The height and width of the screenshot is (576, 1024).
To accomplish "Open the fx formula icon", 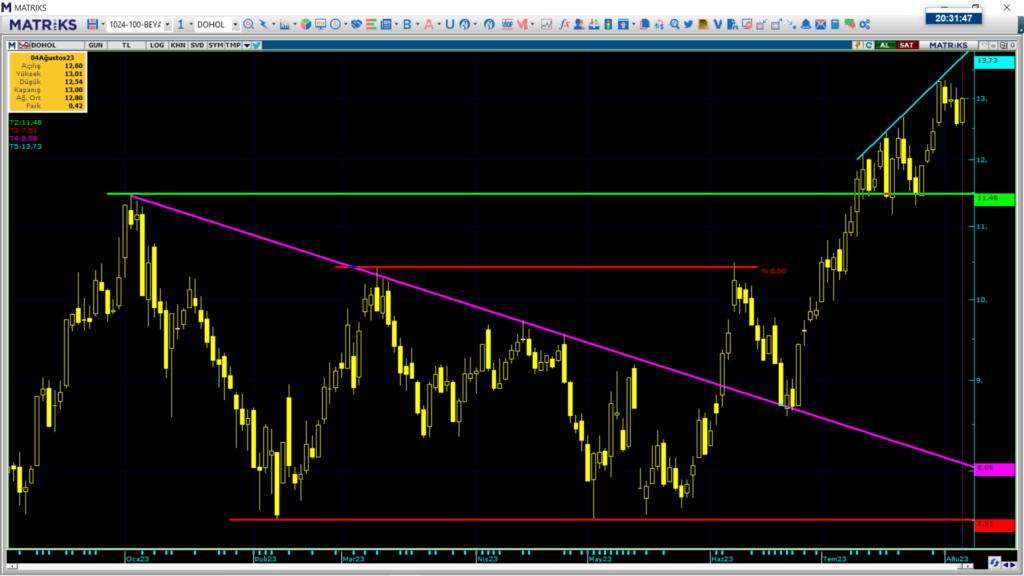I will coord(564,24).
